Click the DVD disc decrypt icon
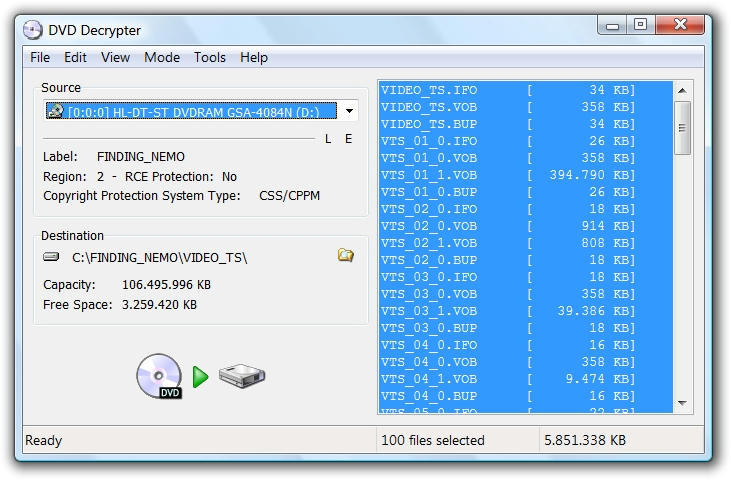This screenshot has width=731, height=480. coord(159,376)
